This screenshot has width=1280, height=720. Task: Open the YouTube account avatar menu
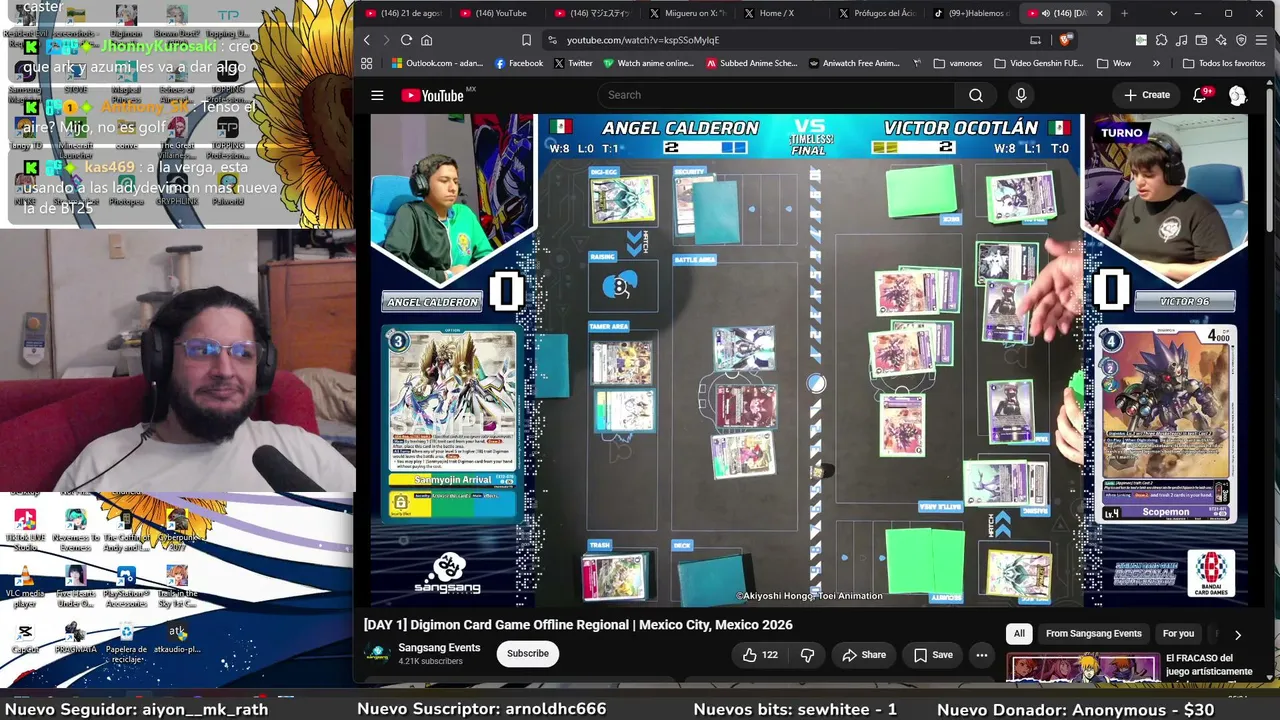[x=1237, y=95]
